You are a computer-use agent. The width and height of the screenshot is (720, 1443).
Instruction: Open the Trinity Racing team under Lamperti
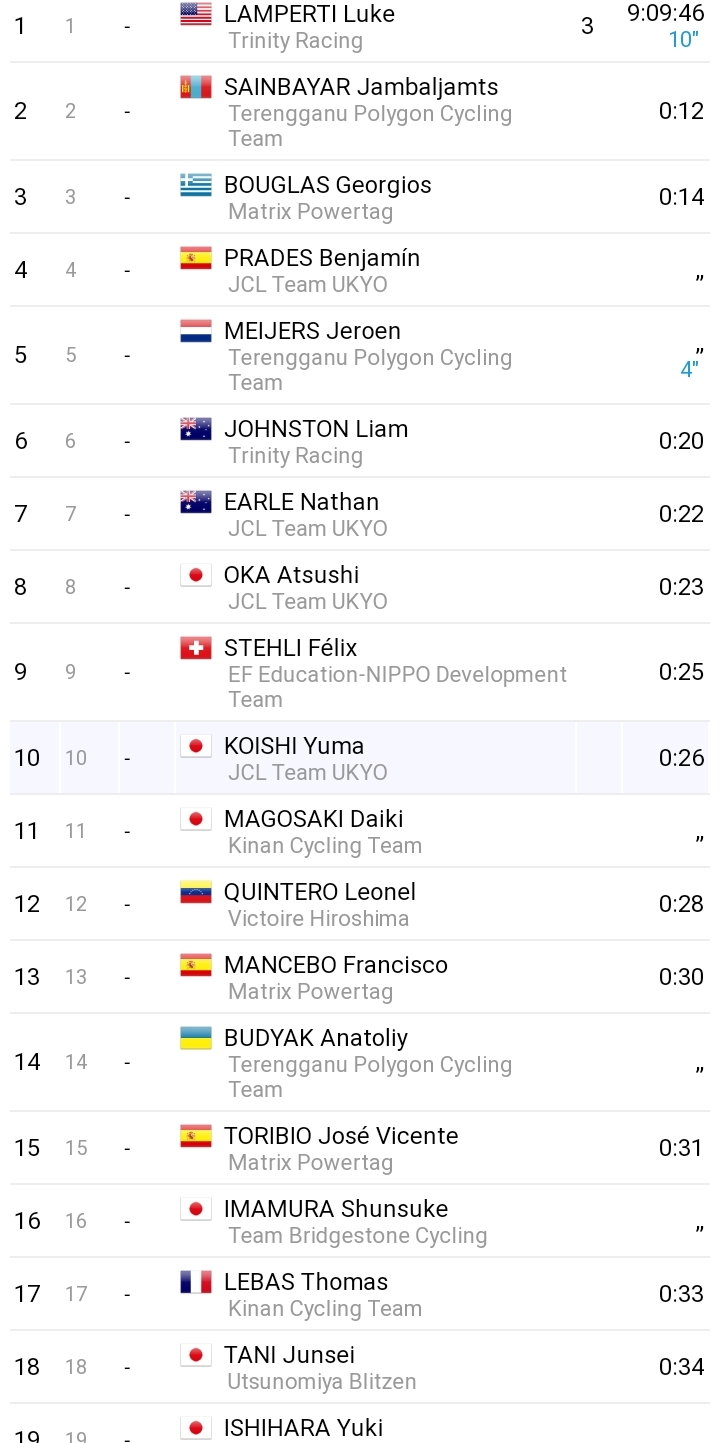click(295, 41)
